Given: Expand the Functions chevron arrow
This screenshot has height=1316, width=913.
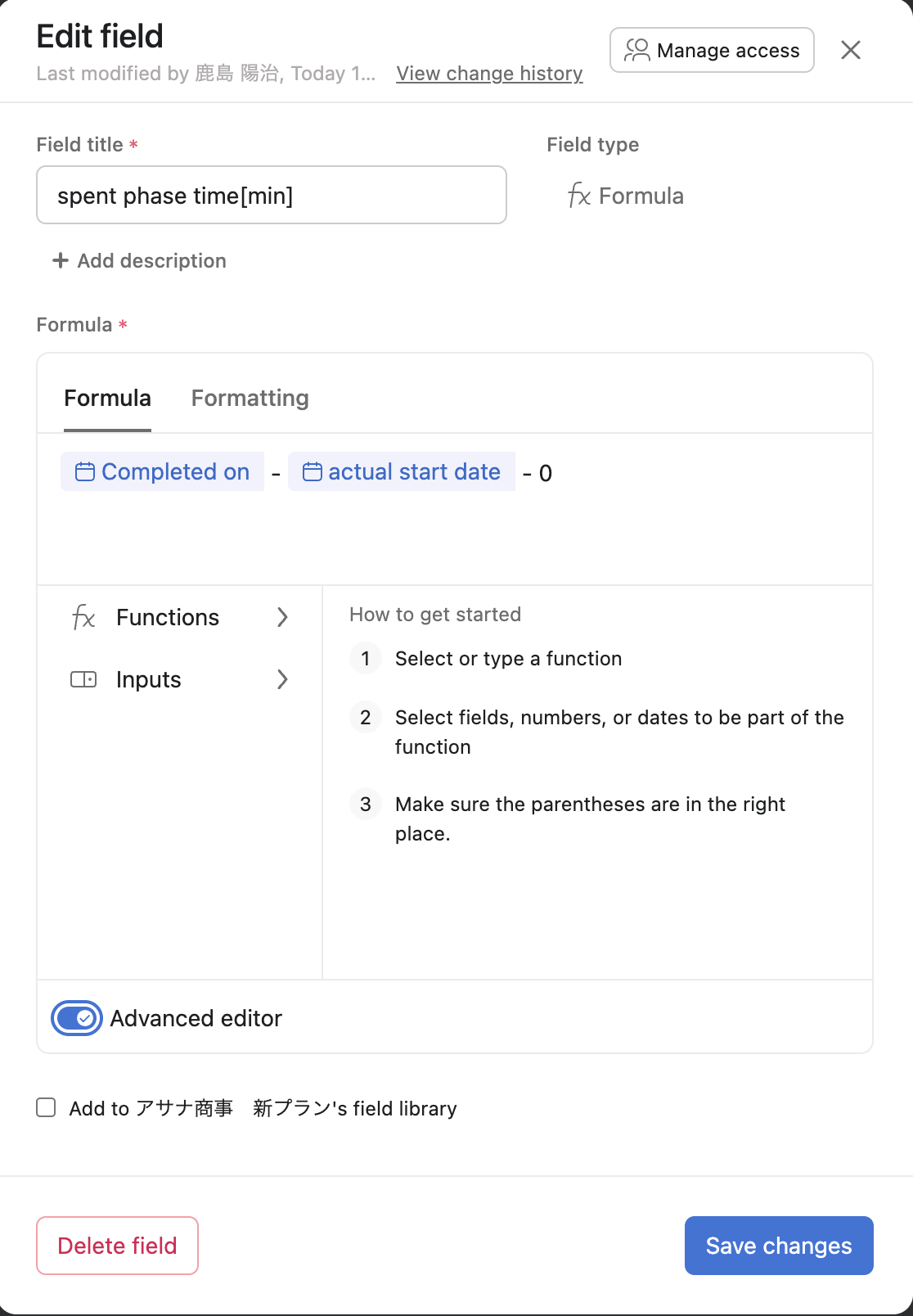Looking at the screenshot, I should pyautogui.click(x=282, y=617).
